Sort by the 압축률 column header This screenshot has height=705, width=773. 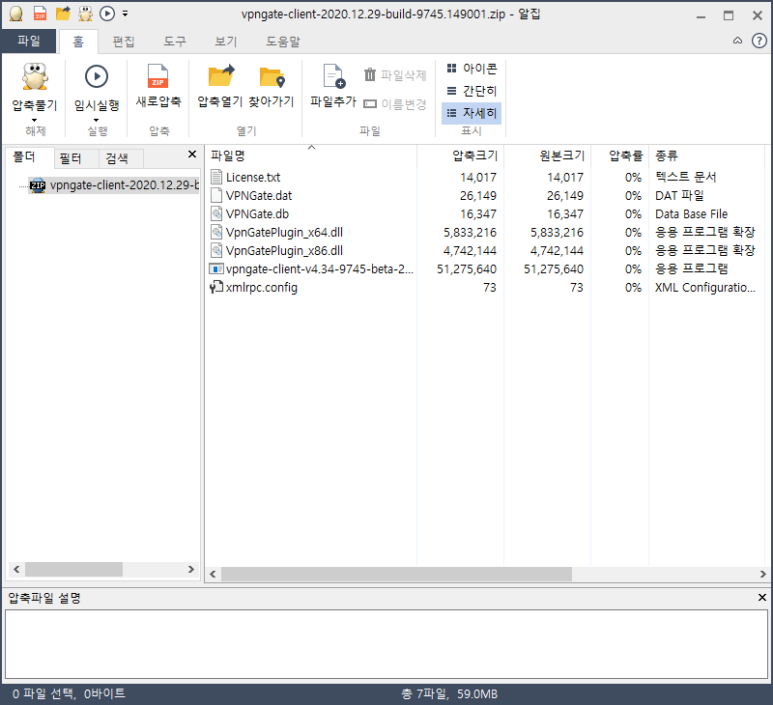tap(620, 156)
